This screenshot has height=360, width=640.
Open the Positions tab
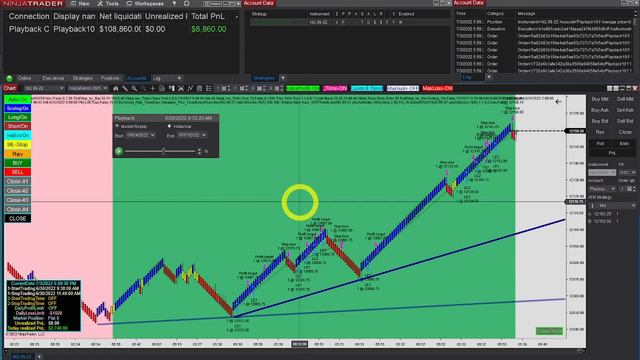click(x=110, y=78)
